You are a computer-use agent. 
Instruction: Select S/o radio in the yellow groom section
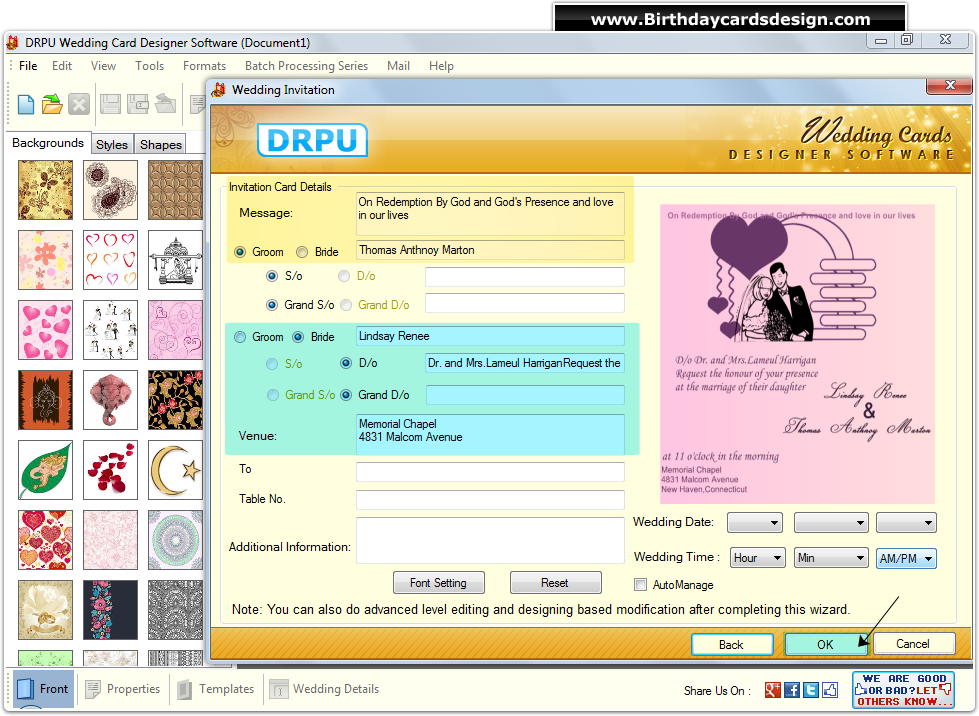[272, 276]
